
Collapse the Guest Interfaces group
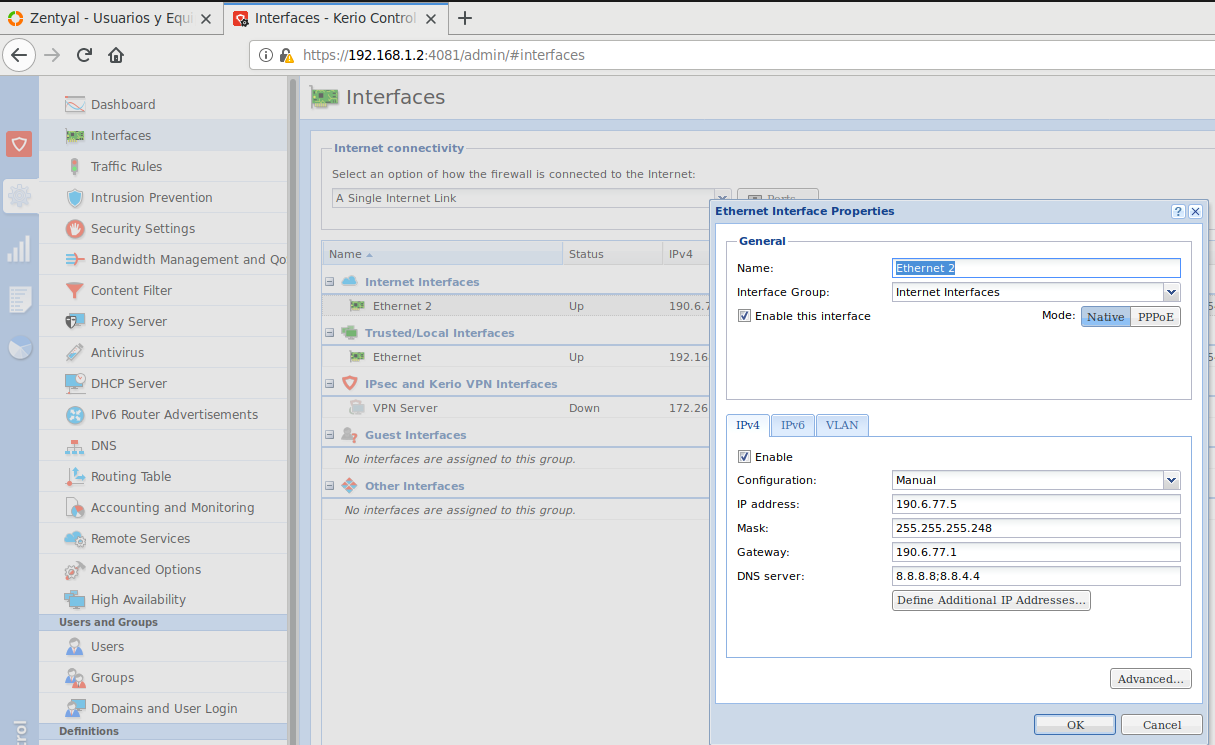[330, 435]
